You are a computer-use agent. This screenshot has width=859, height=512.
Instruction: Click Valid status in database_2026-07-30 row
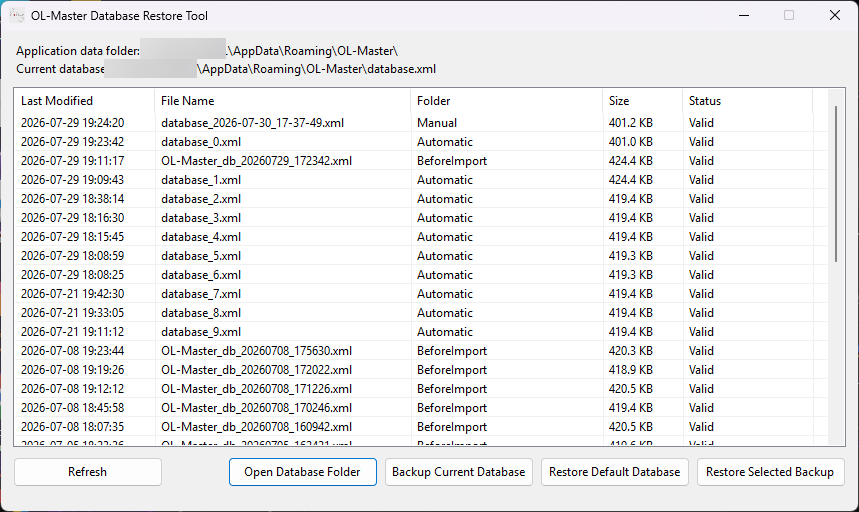tap(701, 123)
